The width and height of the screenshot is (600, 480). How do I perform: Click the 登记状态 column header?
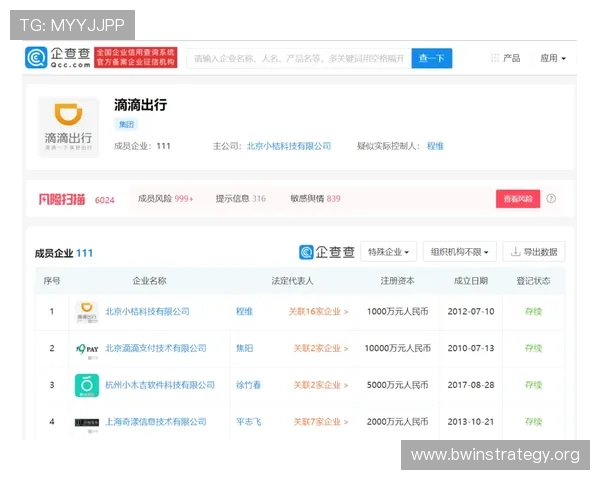[x=533, y=281]
